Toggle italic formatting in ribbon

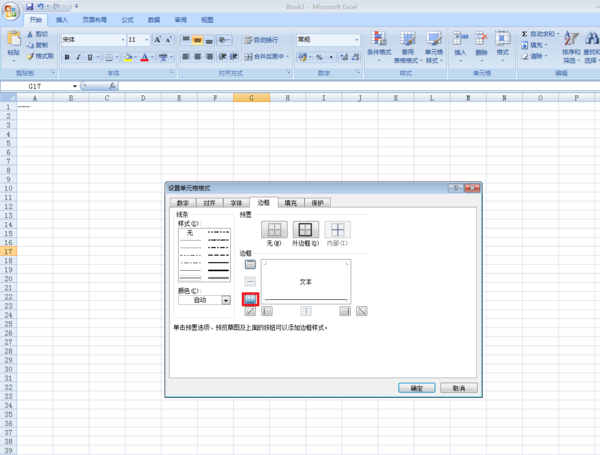(x=78, y=57)
